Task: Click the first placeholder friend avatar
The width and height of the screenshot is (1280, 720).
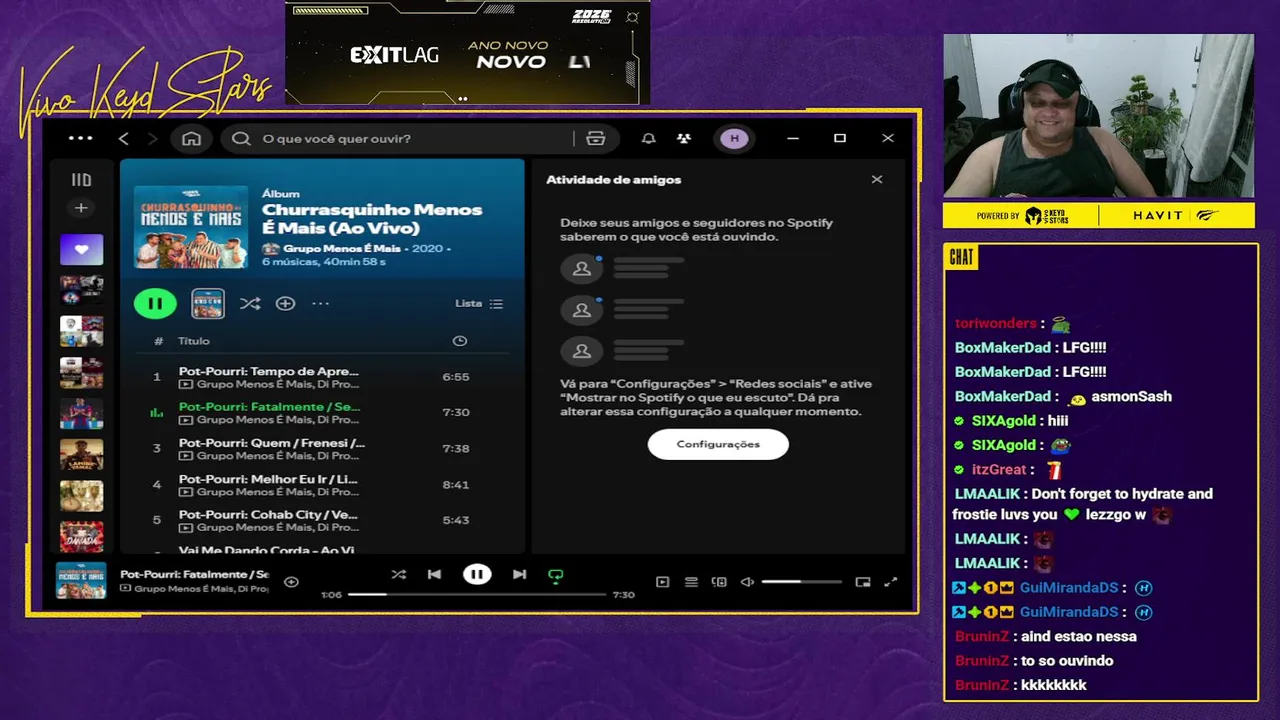Action: [581, 268]
